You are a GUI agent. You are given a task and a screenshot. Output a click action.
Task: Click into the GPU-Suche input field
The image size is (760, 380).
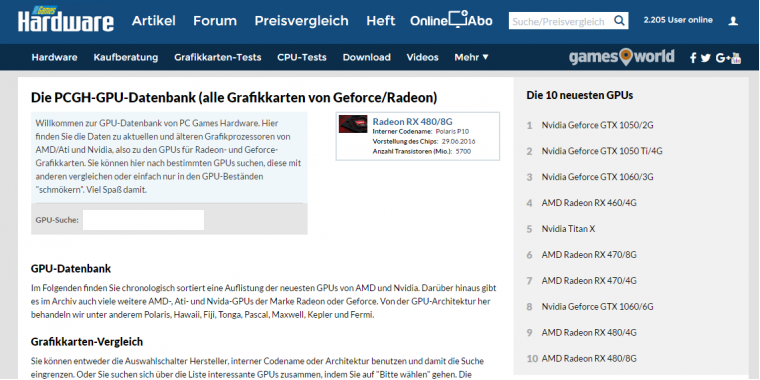pyautogui.click(x=143, y=220)
